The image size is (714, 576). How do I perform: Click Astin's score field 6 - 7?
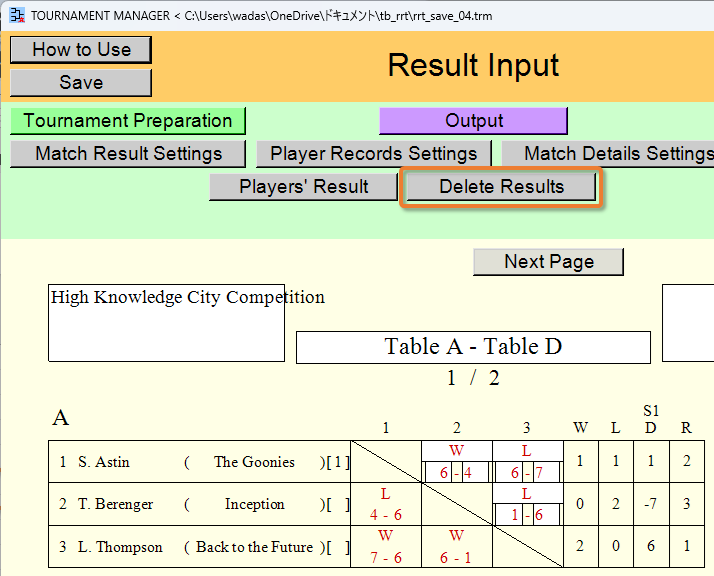click(x=527, y=473)
